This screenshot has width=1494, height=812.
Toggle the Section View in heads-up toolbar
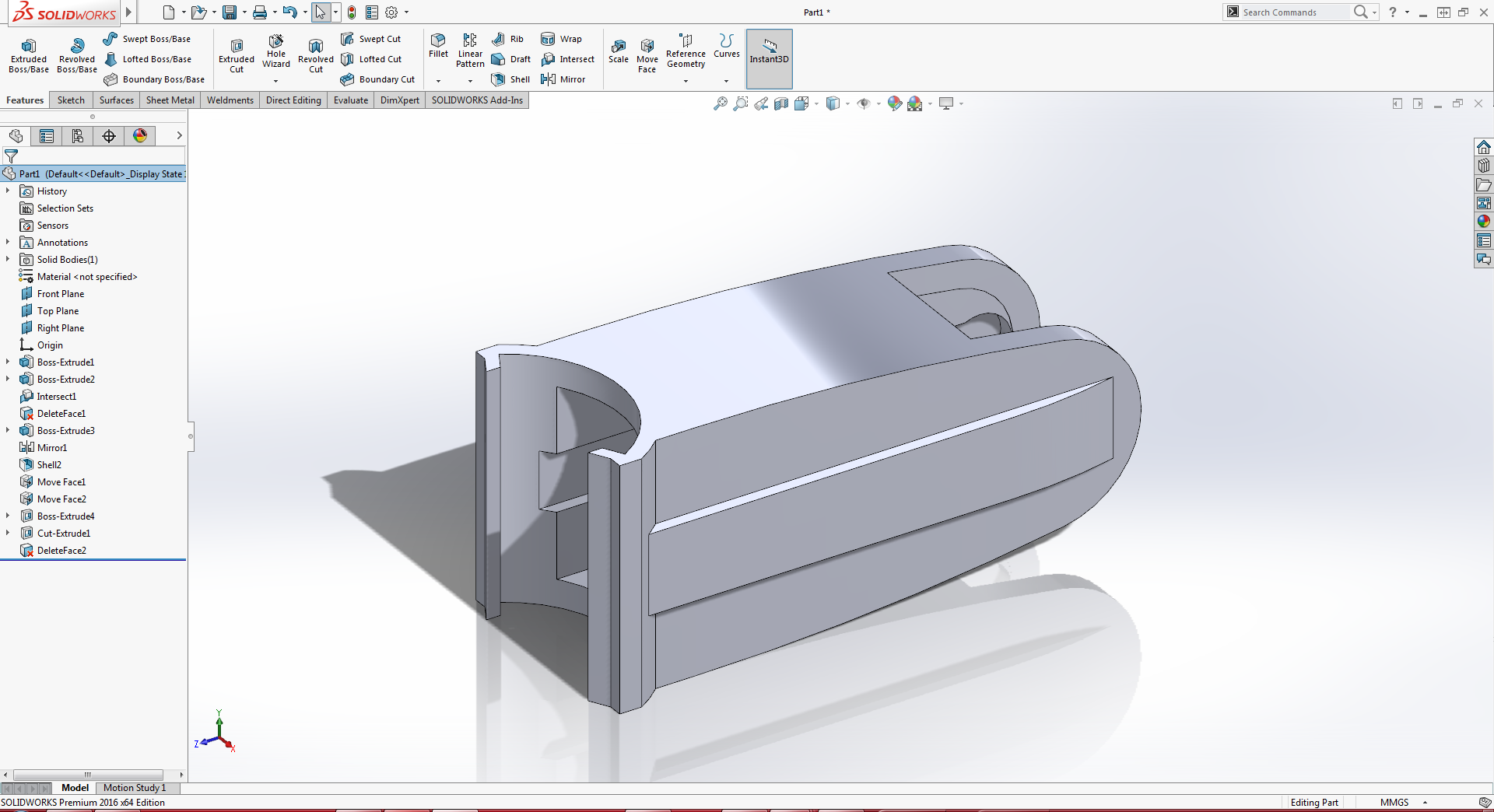pos(781,103)
